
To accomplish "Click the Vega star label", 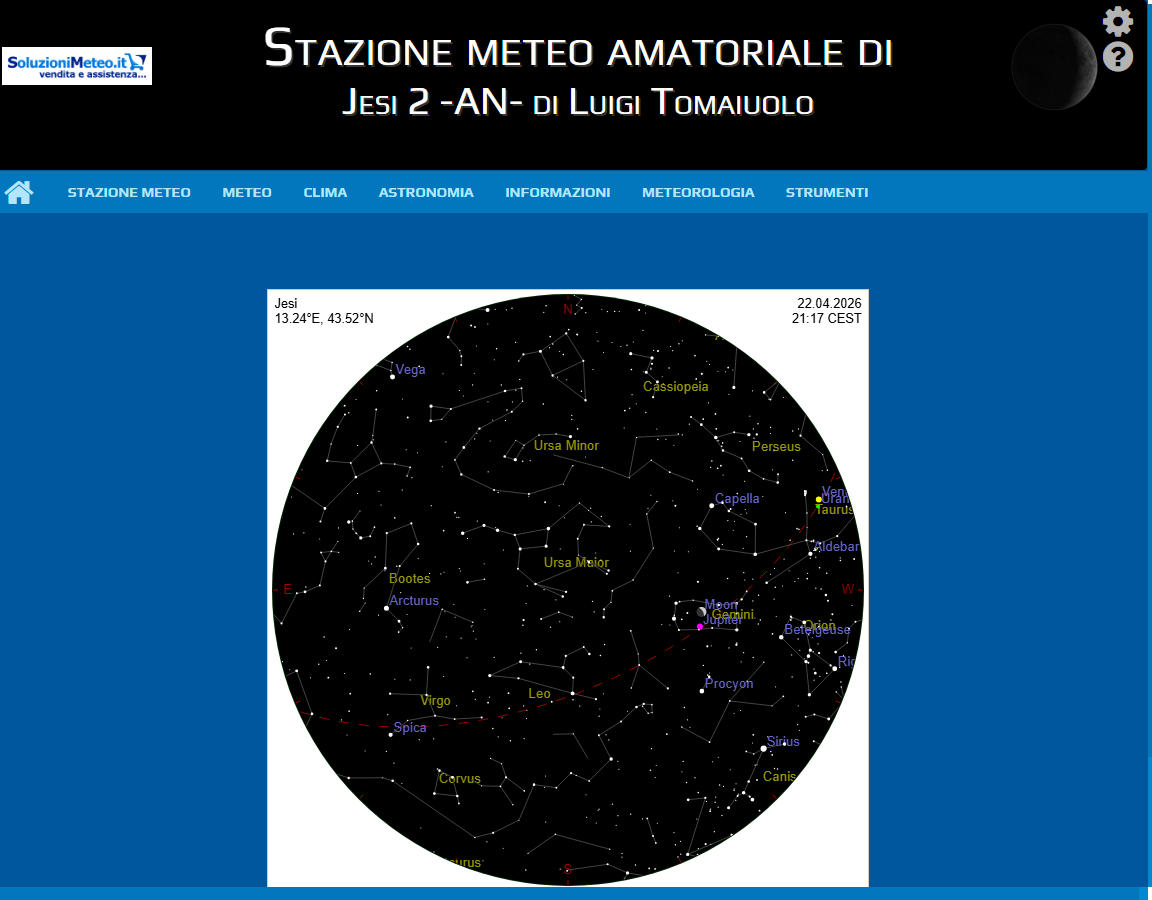I will [x=410, y=370].
